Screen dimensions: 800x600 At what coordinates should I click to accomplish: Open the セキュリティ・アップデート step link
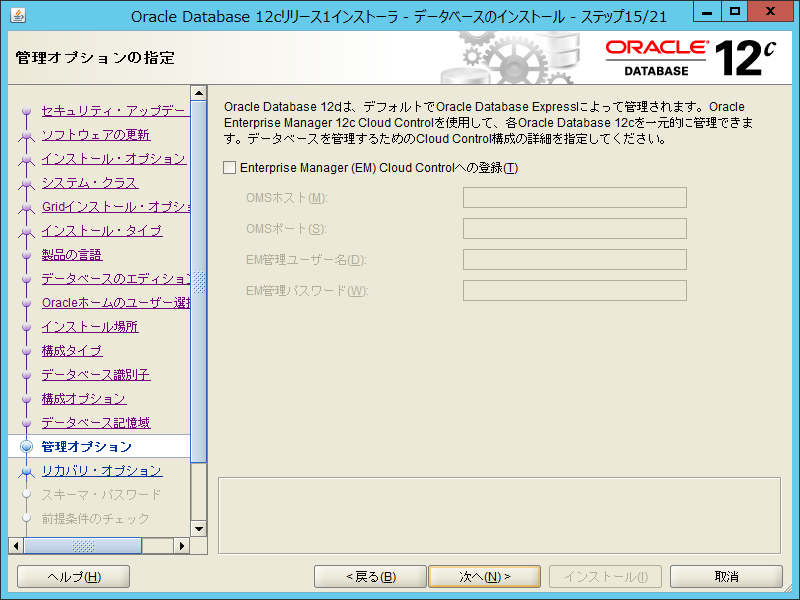[x=113, y=111]
